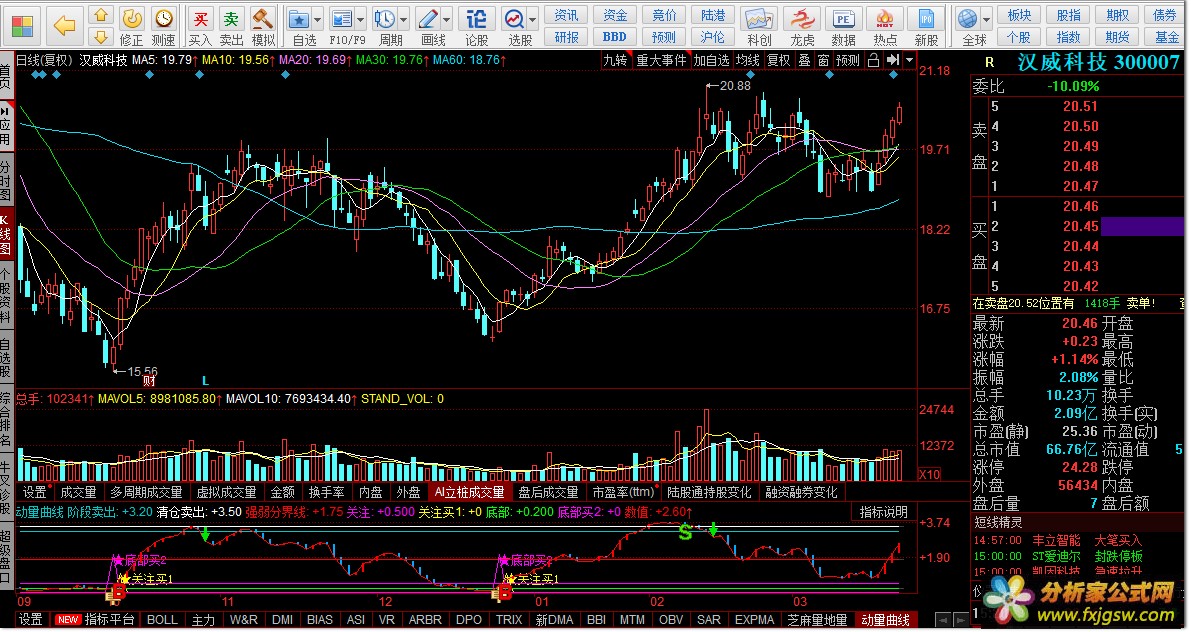Expand the 全球 dropdown arrow
This screenshot has width=1191, height=632.
[x=987, y=18]
